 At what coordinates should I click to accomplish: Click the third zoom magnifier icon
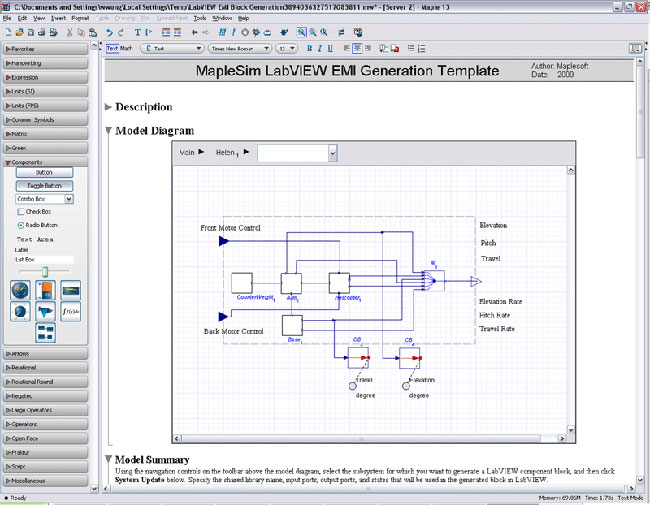tap(324, 32)
